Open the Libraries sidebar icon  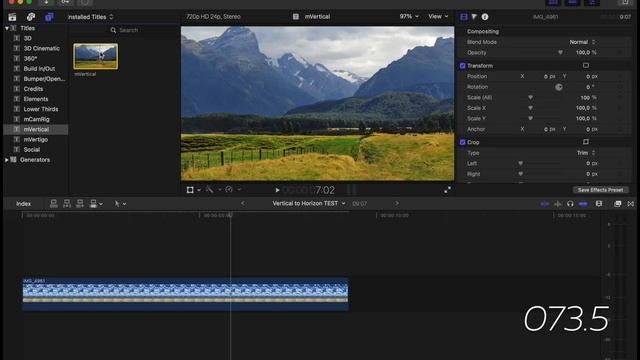click(12, 17)
